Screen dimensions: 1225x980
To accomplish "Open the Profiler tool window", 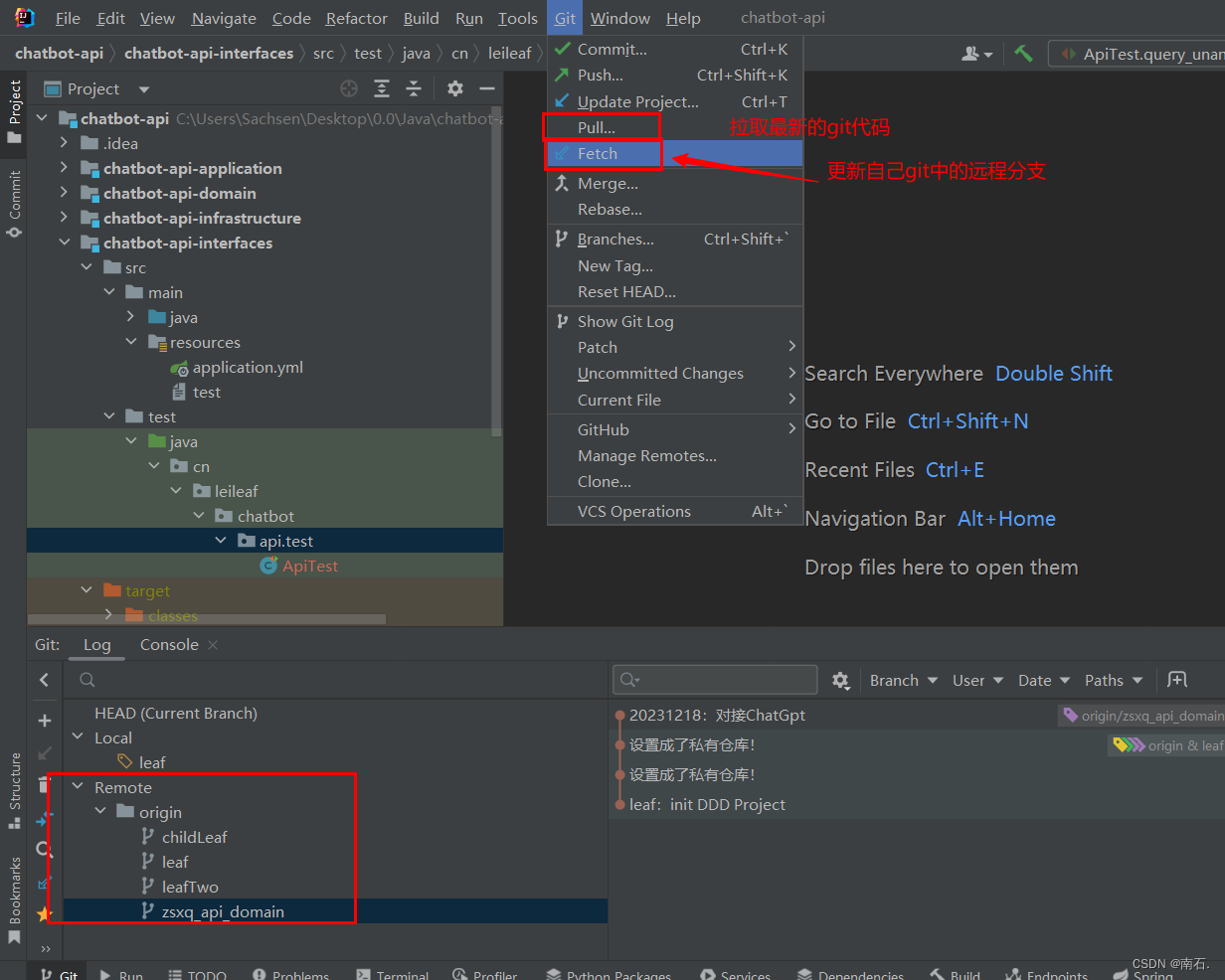I will (x=485, y=975).
